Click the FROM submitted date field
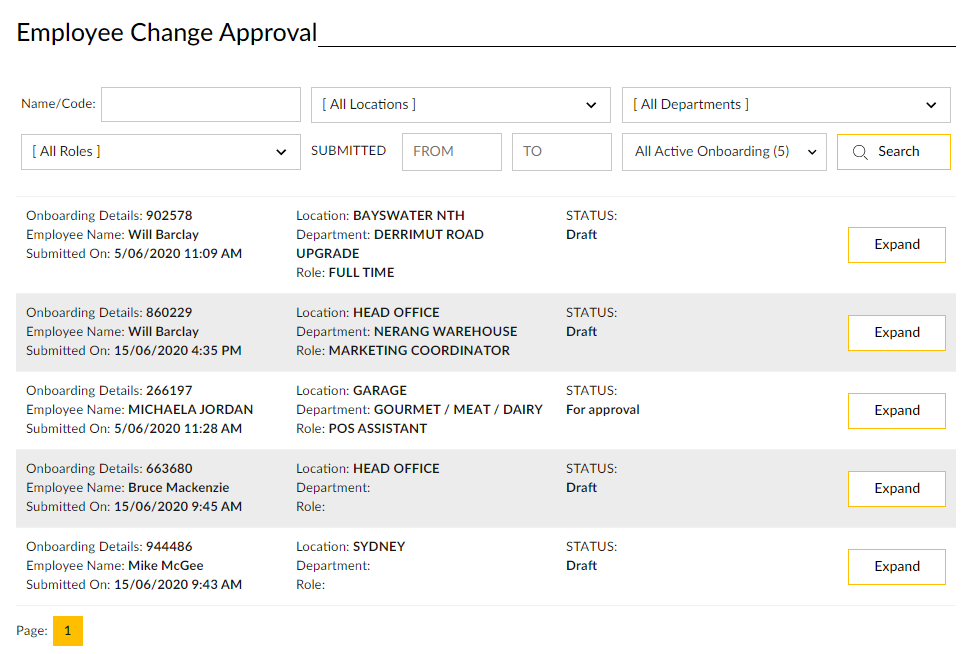Viewport: 973px width, 654px height. (x=451, y=152)
